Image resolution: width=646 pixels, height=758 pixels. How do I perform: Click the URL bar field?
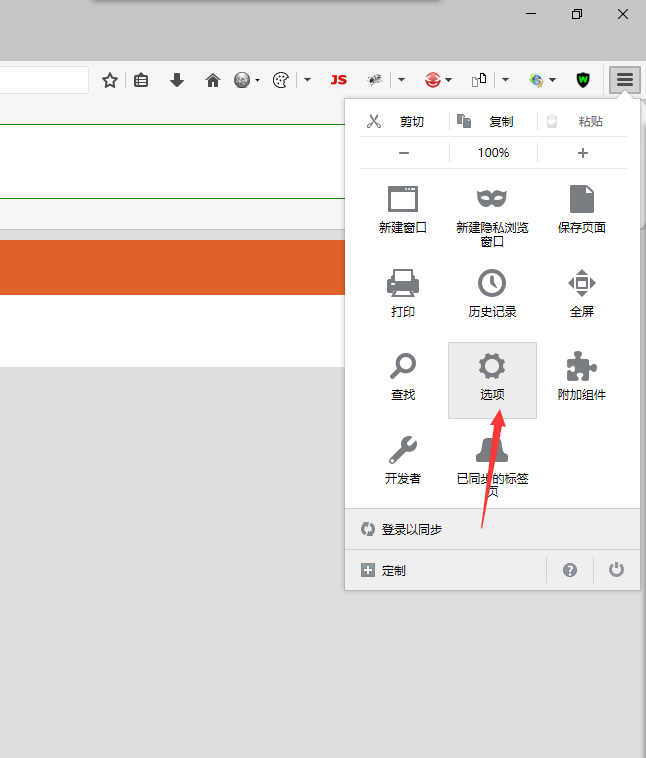point(44,80)
